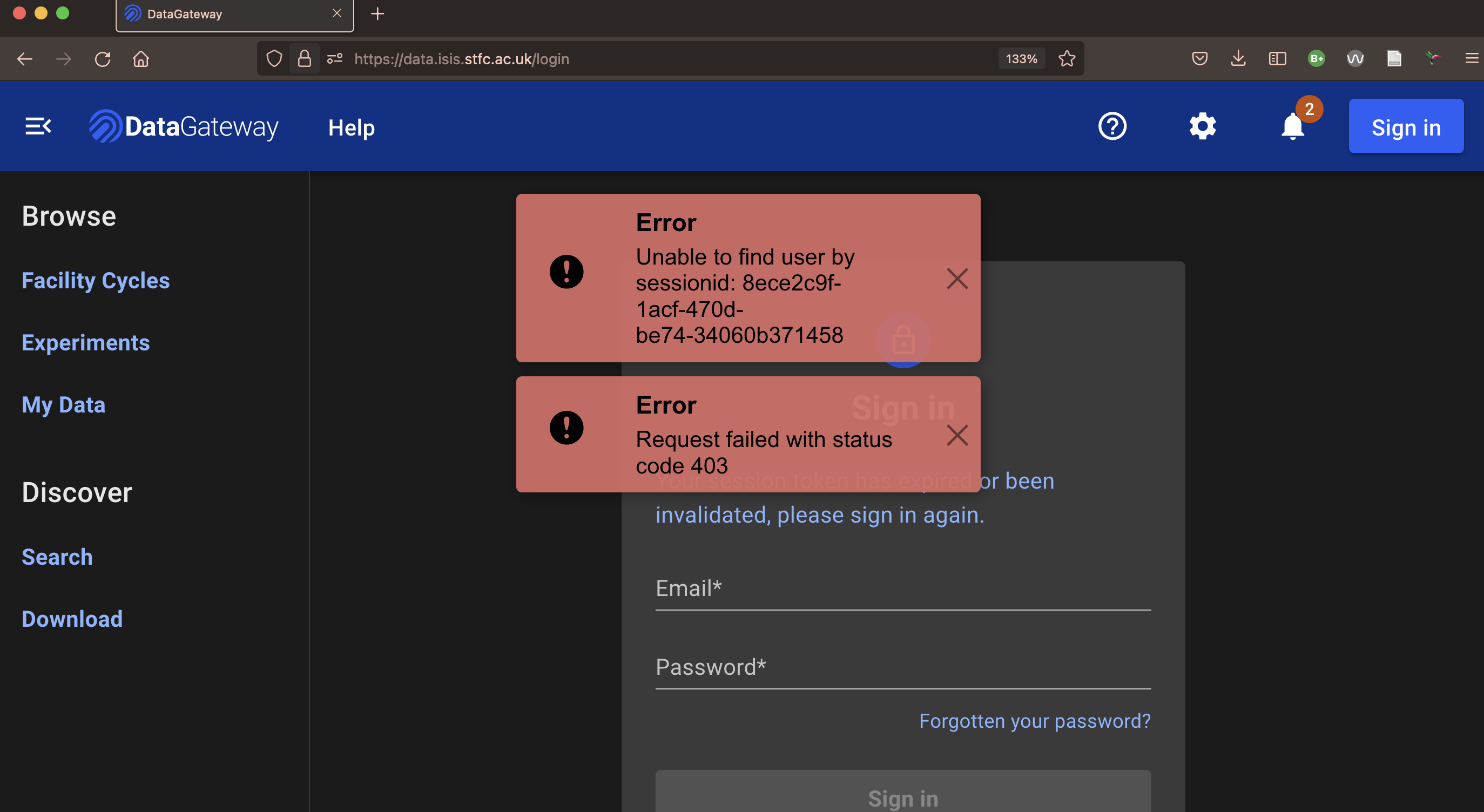Save the page with the Pocket icon
The height and width of the screenshot is (812, 1484).
click(1199, 58)
